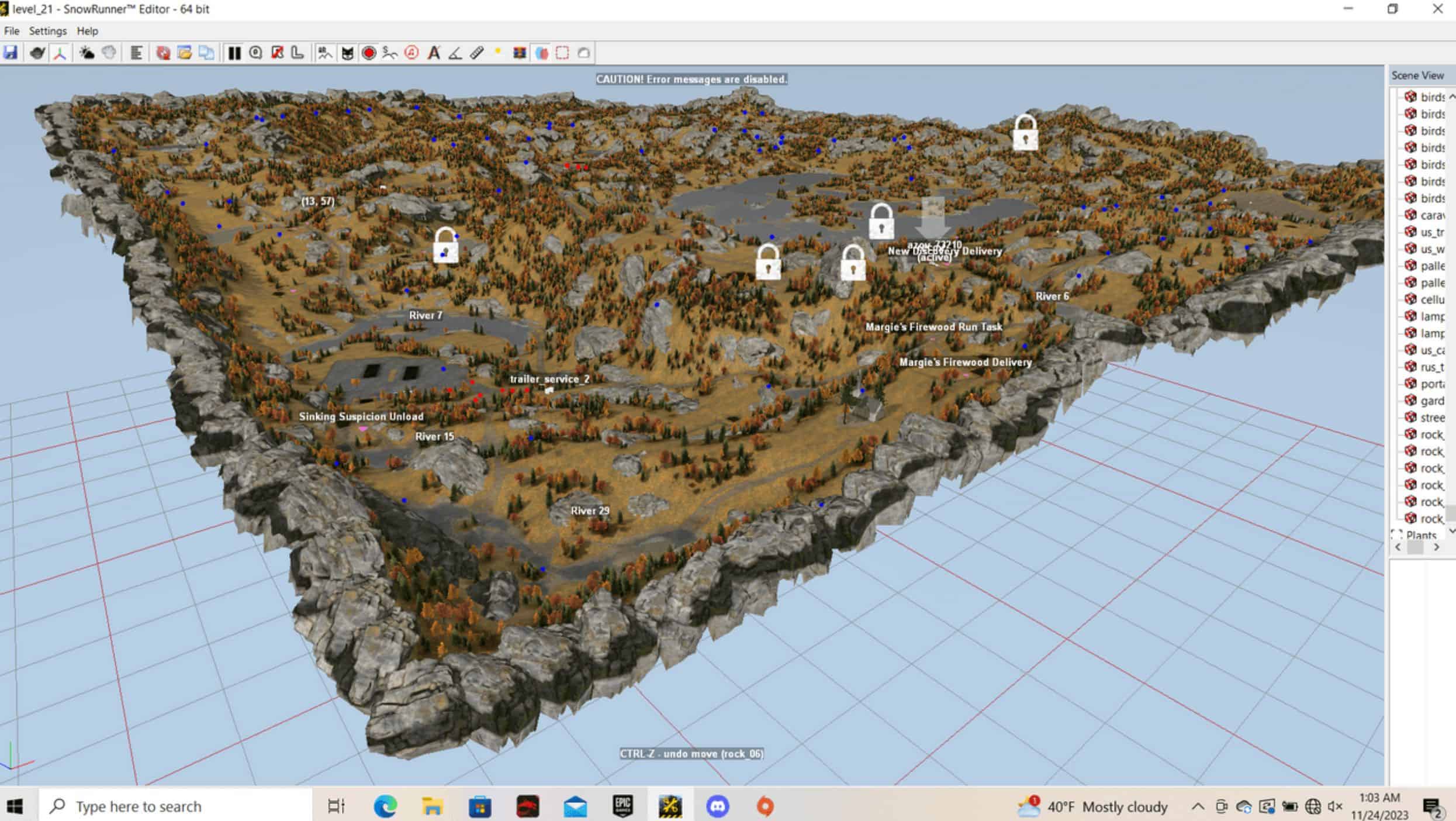Click Scene View horizontal scroll right arrow

pyautogui.click(x=1437, y=547)
